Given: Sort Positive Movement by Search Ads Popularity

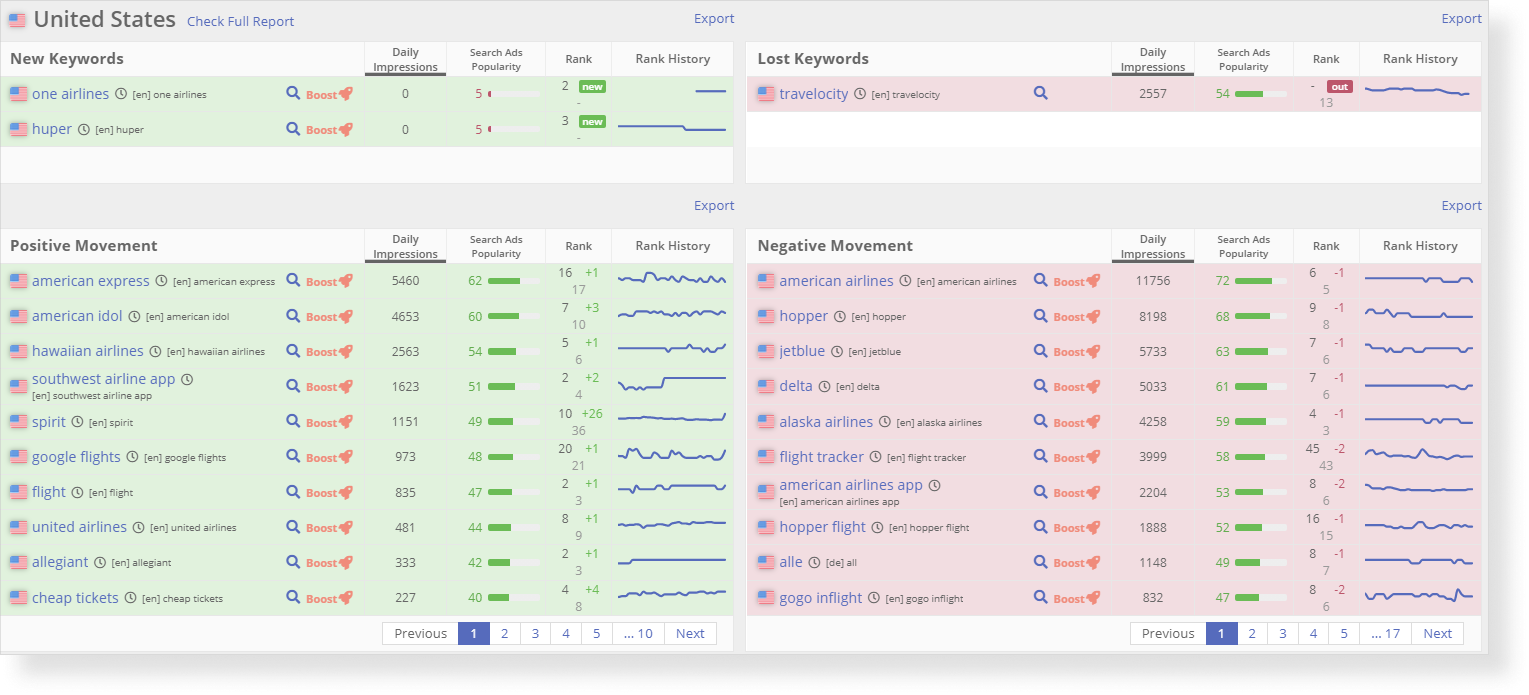Looking at the screenshot, I should click(496, 247).
